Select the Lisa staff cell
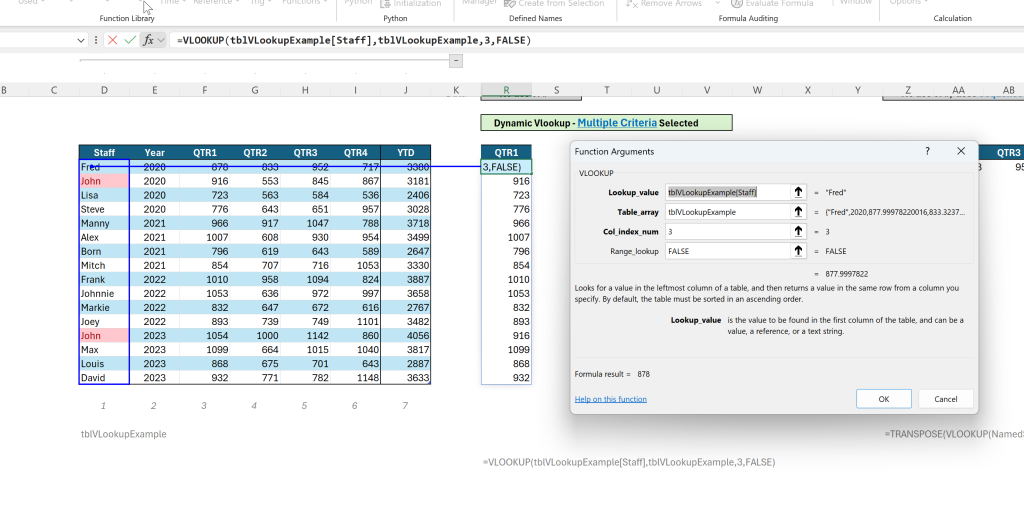This screenshot has width=1024, height=528. [104, 195]
